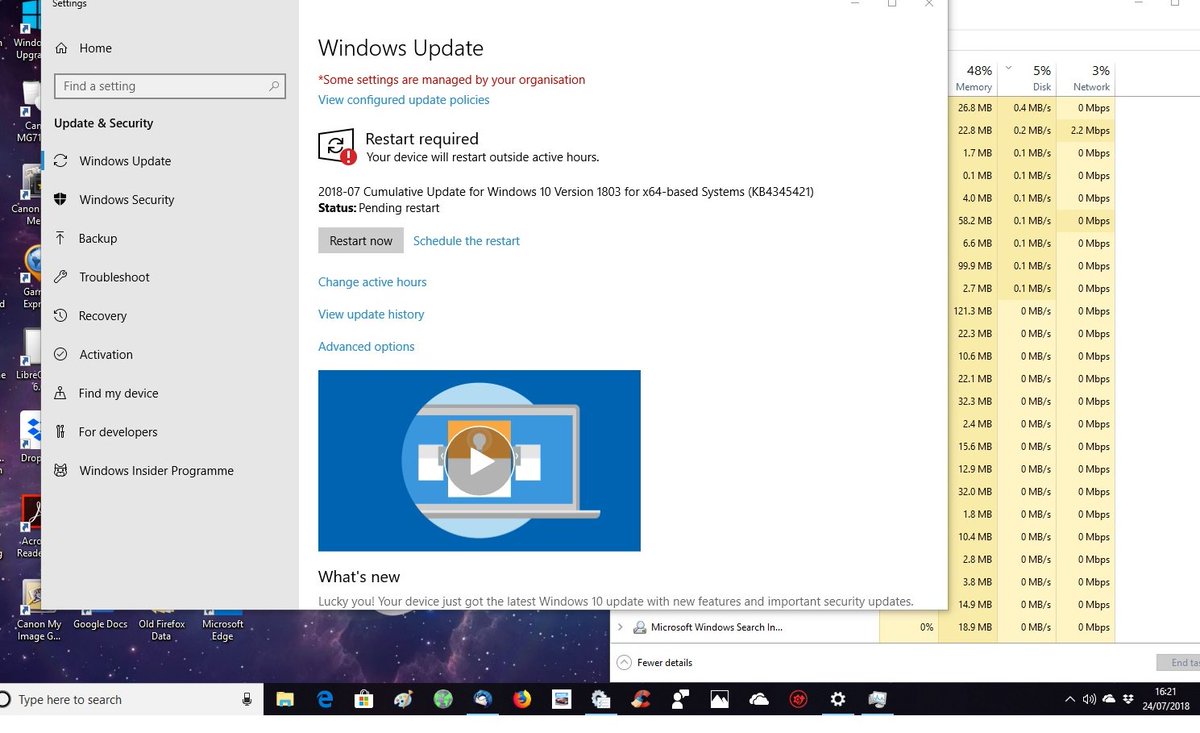
Task: Switch to Task Manager on the taskbar
Action: pyautogui.click(x=877, y=700)
